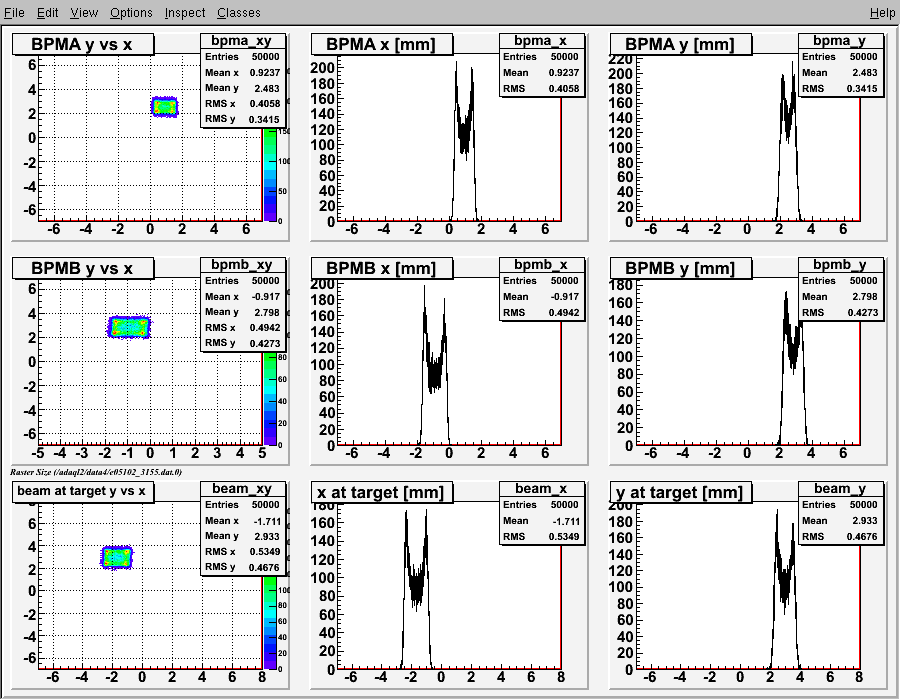Viewport: 900px width, 700px height.
Task: Click 'Mean x 0.9237' in bpma_xy stats
Action: pos(242,73)
